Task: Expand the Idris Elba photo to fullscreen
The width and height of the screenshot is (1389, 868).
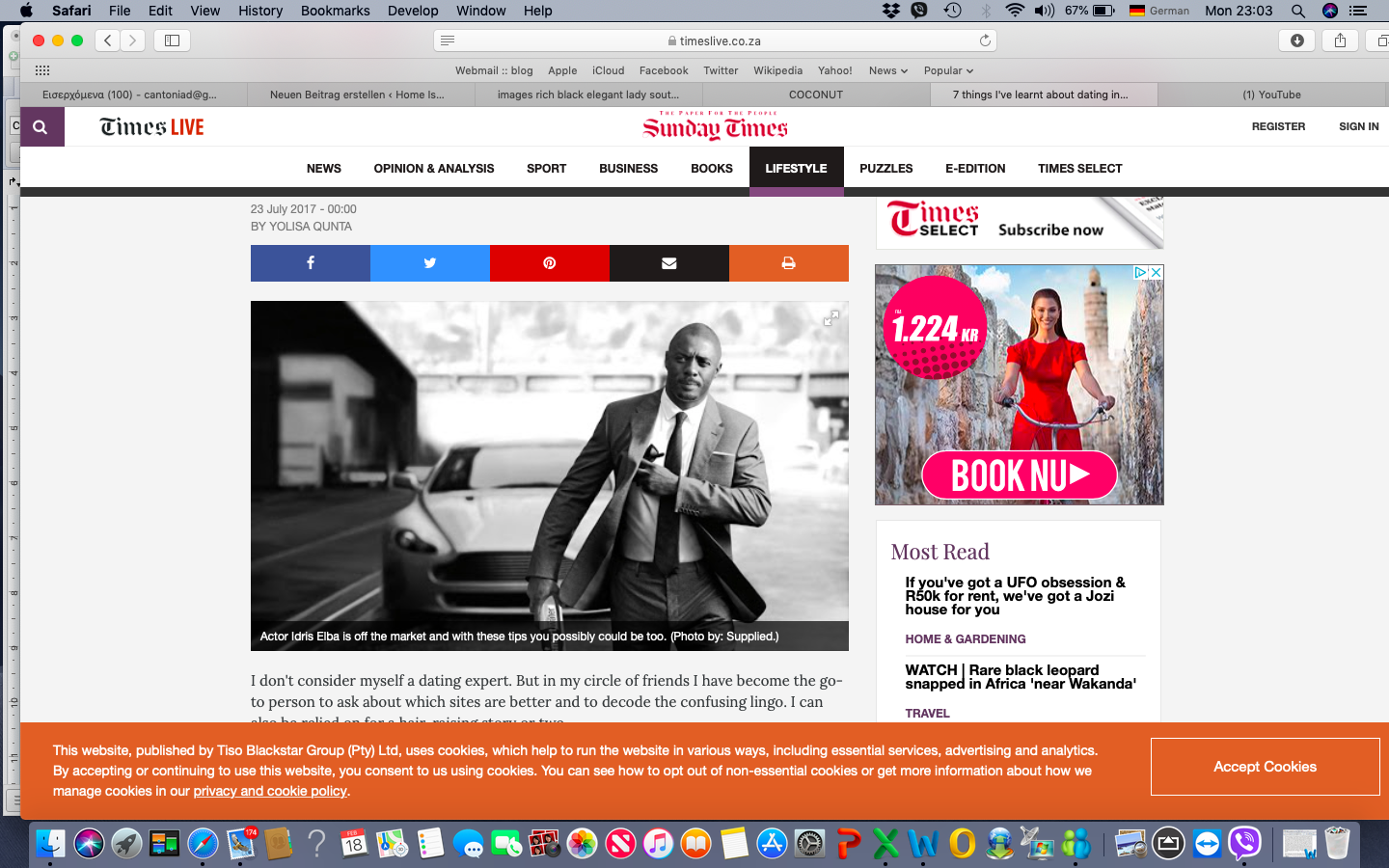Action: (x=831, y=318)
